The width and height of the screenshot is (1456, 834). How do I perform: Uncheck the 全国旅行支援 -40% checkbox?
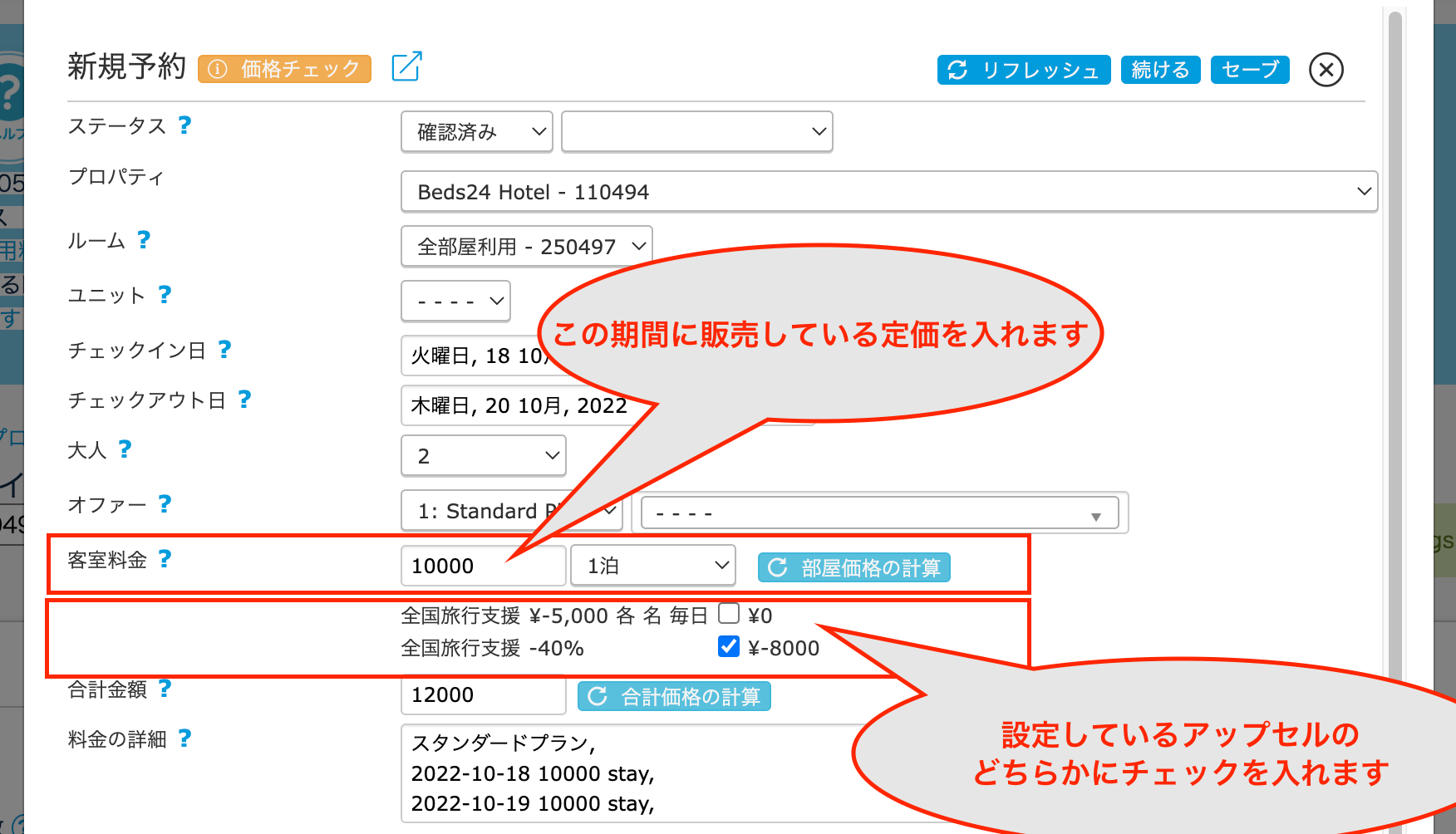[729, 647]
